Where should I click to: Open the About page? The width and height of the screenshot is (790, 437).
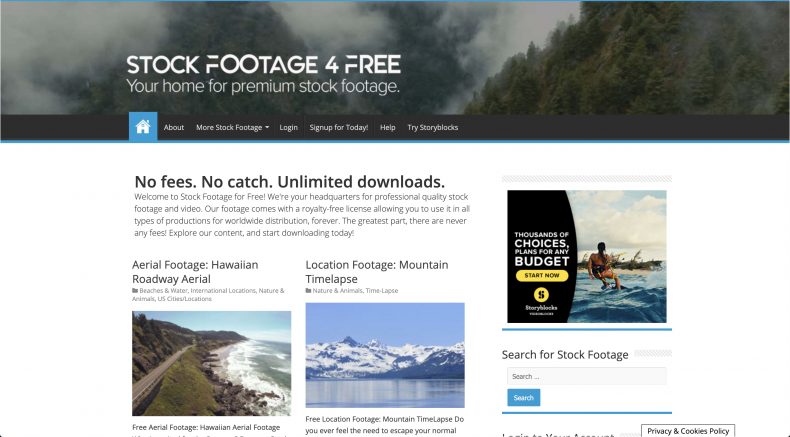pos(174,128)
